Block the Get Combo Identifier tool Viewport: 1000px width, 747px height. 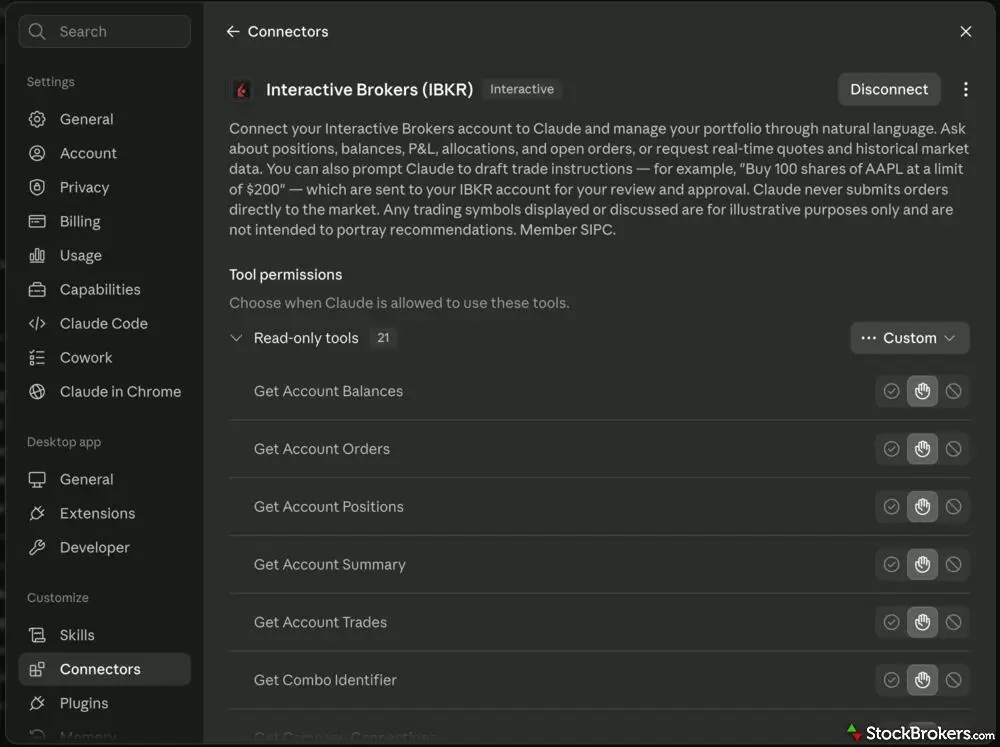[x=953, y=680]
